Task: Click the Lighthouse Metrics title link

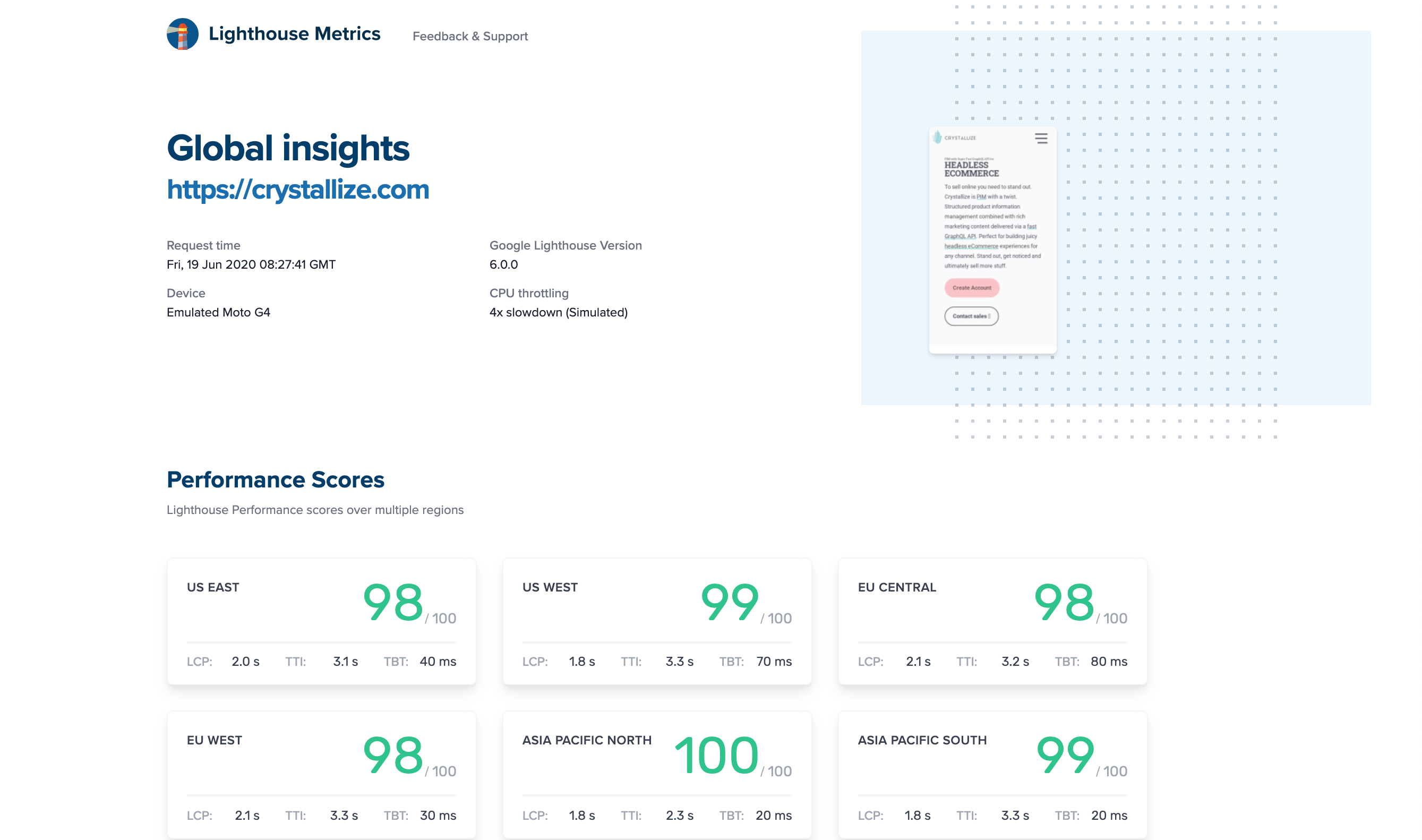Action: (294, 34)
